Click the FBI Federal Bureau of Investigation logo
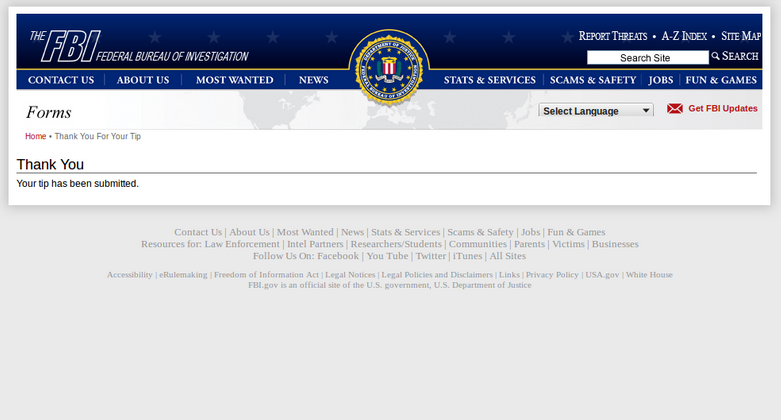Image resolution: width=781 pixels, height=420 pixels. 138,46
